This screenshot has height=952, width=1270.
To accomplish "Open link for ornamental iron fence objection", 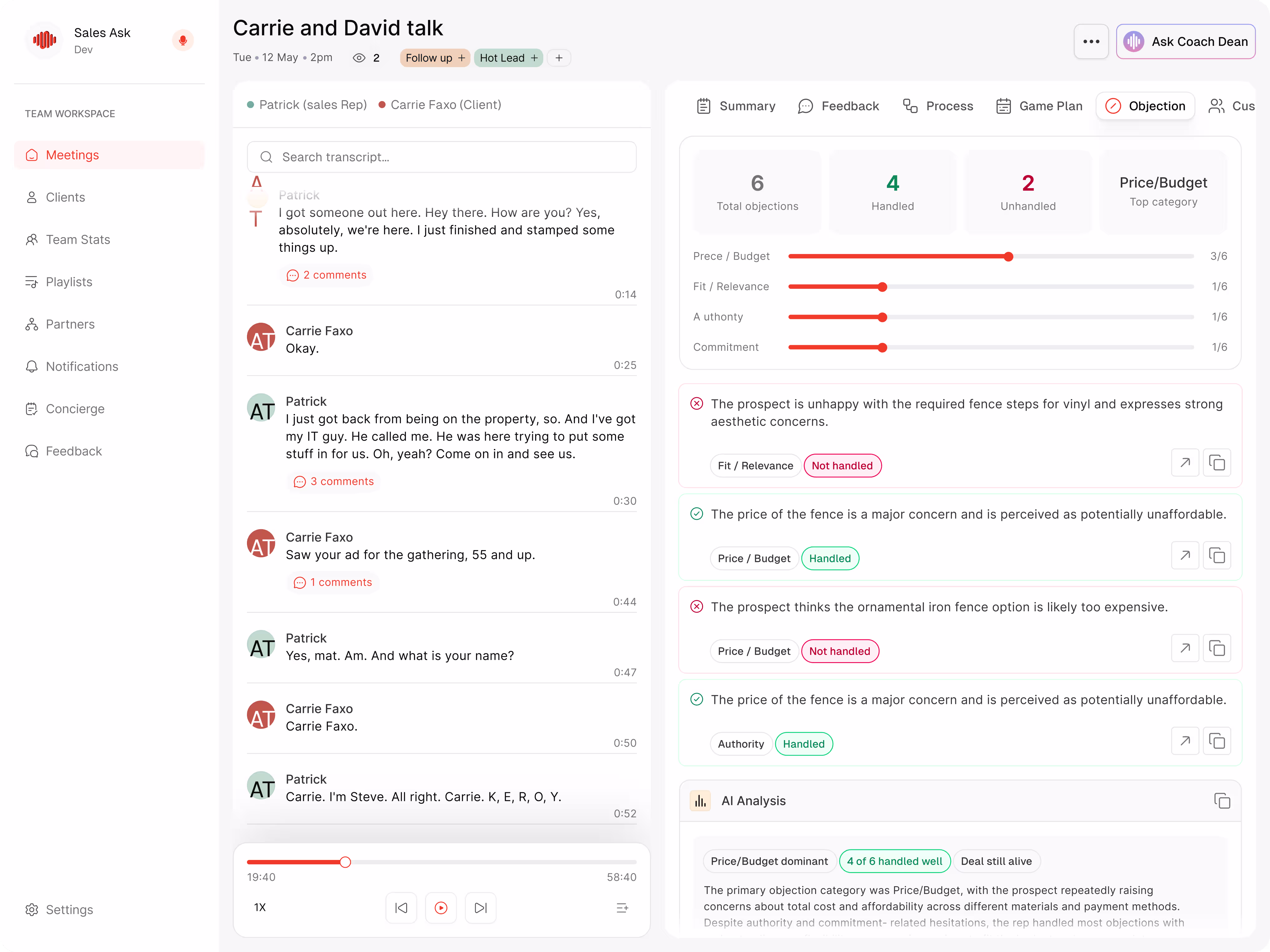I will 1185,648.
